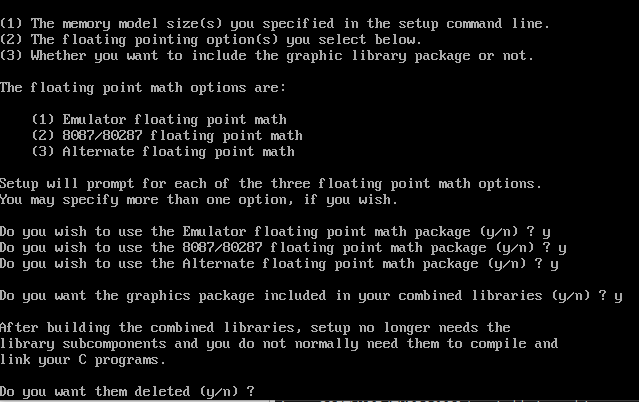The width and height of the screenshot is (639, 402).
Task: Click the graphics package combined libraries question
Action: tap(298, 295)
